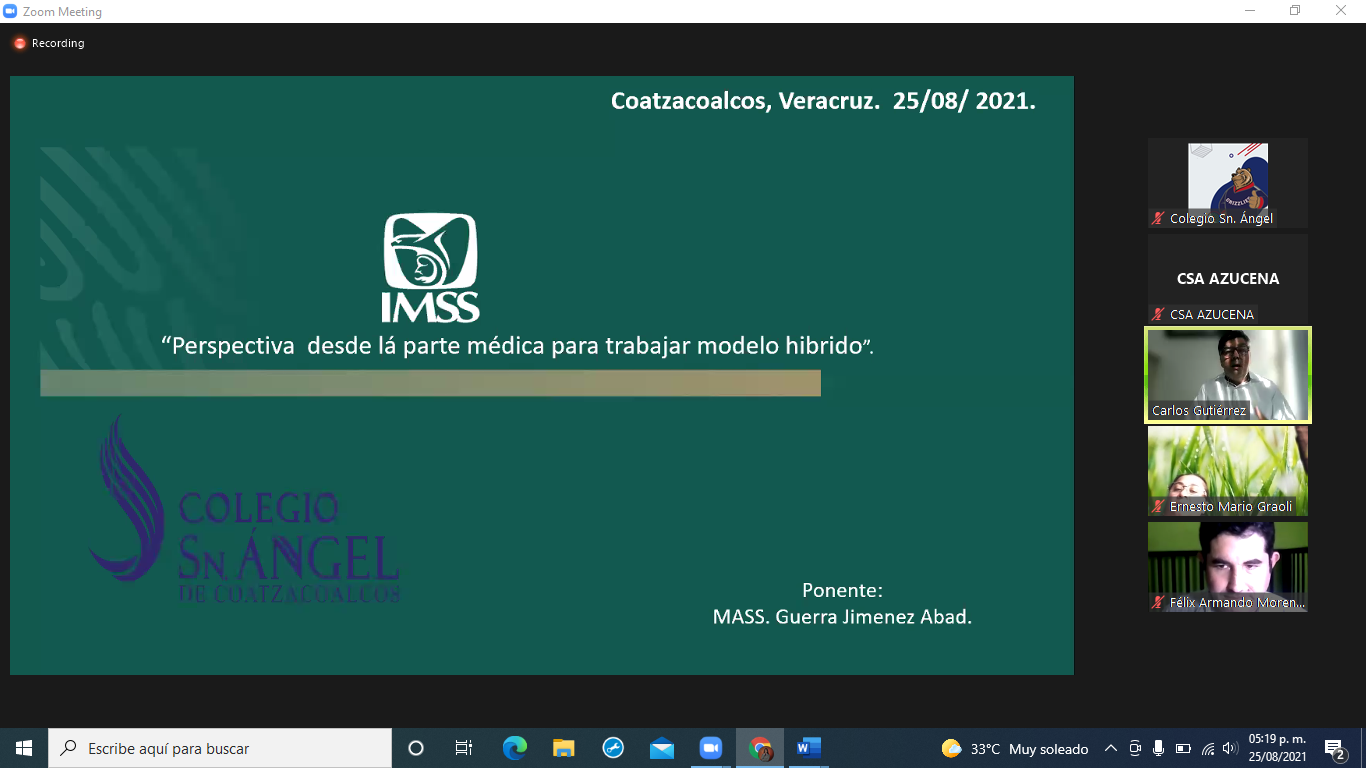Viewport: 1366px width, 768px height.
Task: Click muted mic icon beside Ernesto Mario Graoli
Action: 1159,506
